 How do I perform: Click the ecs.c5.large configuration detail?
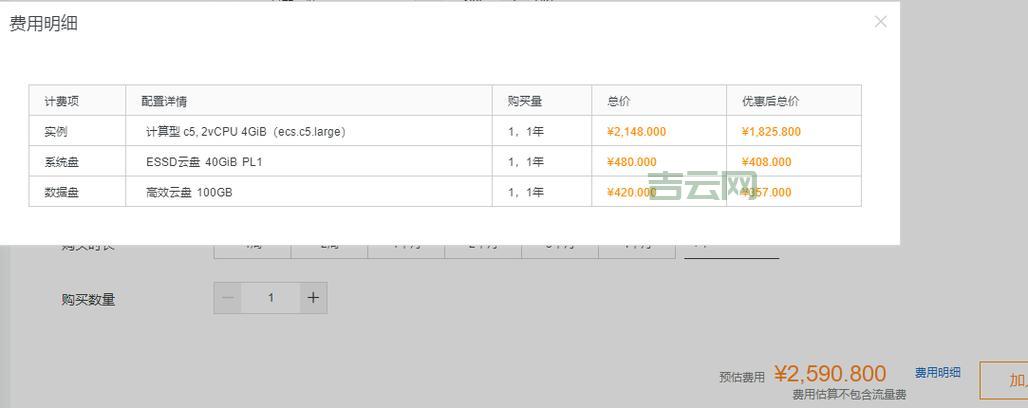coord(245,132)
